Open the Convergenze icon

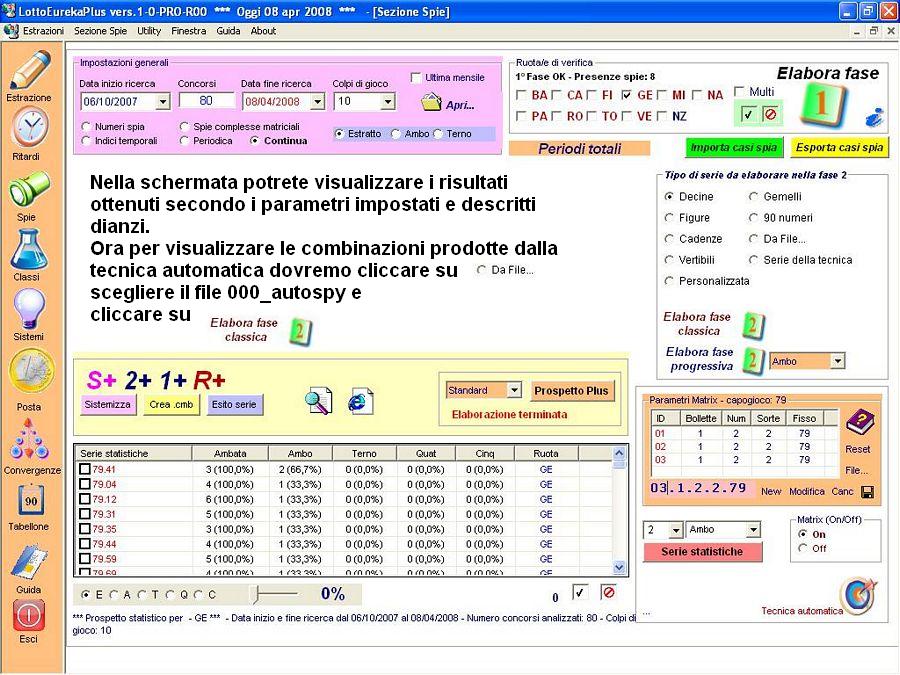point(28,440)
